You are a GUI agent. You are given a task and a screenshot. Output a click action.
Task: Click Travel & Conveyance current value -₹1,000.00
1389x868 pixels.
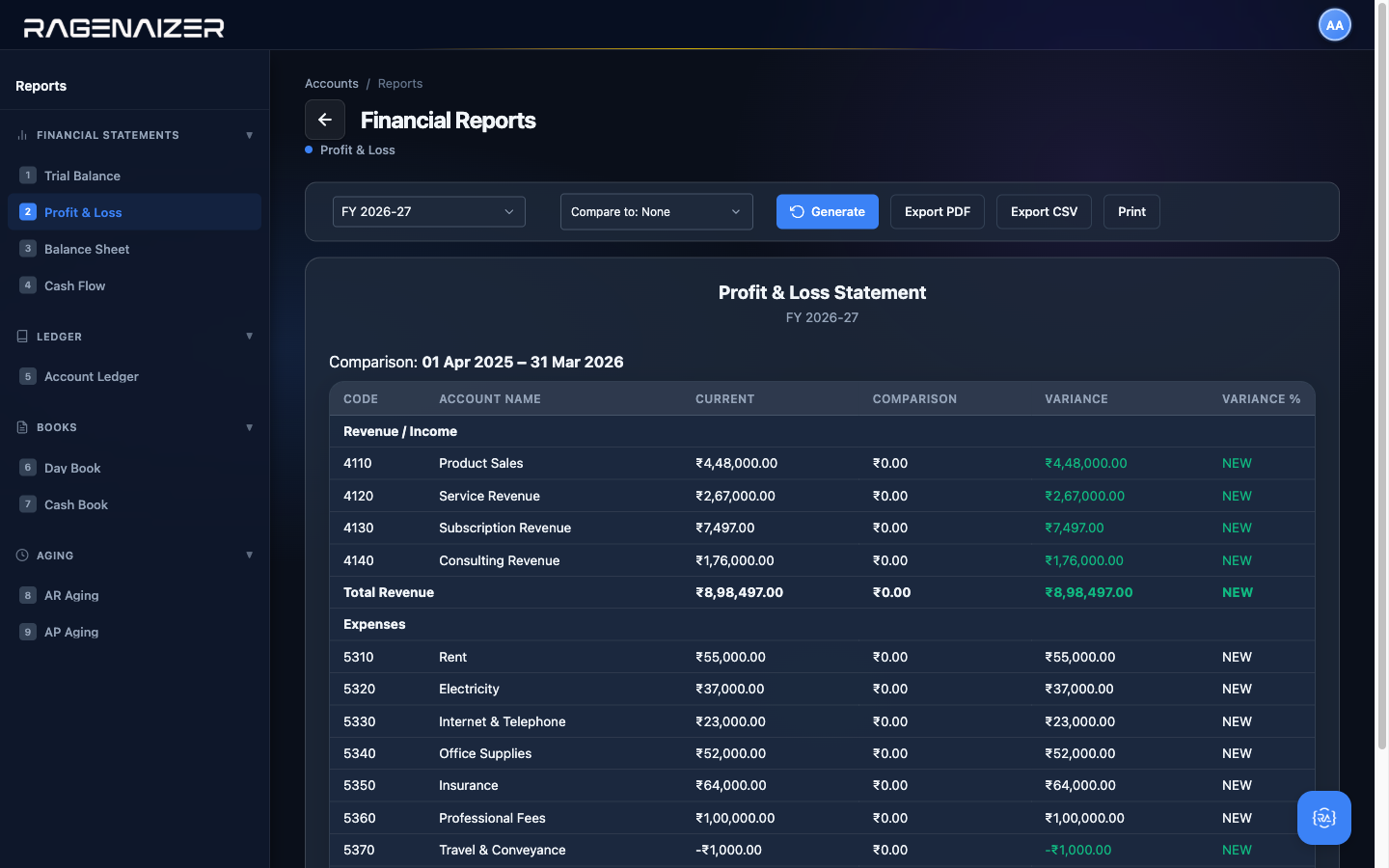tap(728, 850)
